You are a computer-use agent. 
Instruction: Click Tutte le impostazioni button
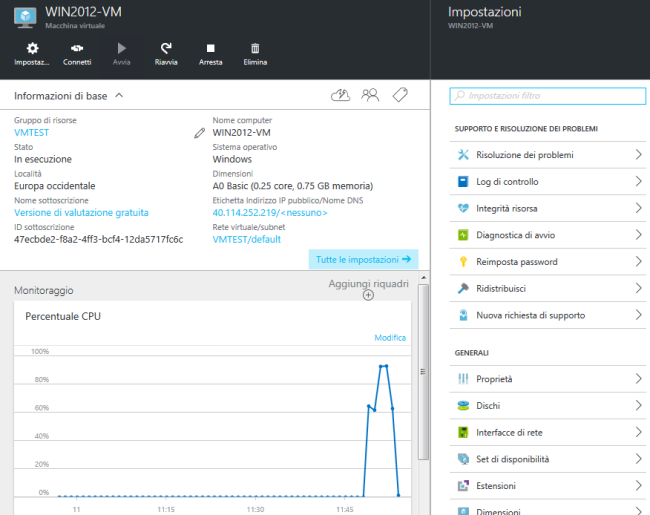363,259
